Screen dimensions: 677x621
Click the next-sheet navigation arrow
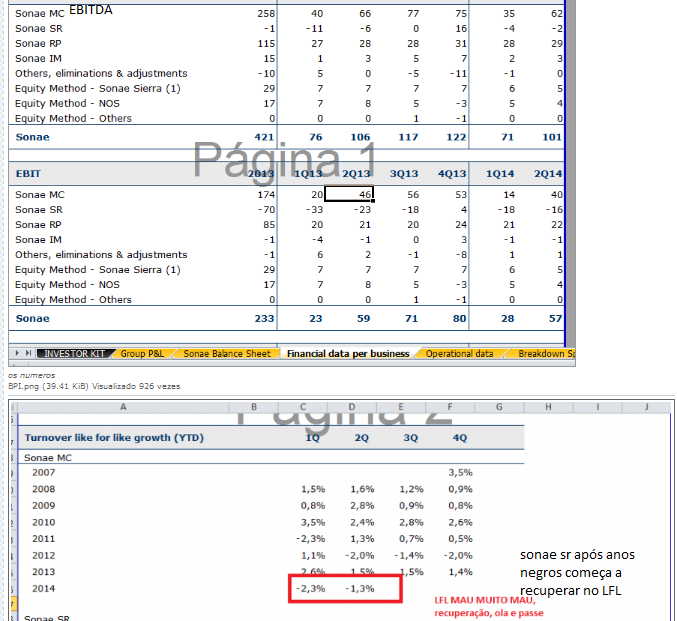coord(17,353)
